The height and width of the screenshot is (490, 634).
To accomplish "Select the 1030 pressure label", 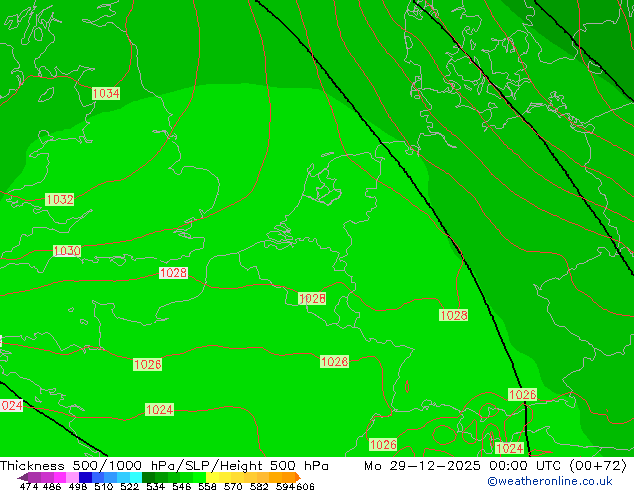I will [67, 251].
